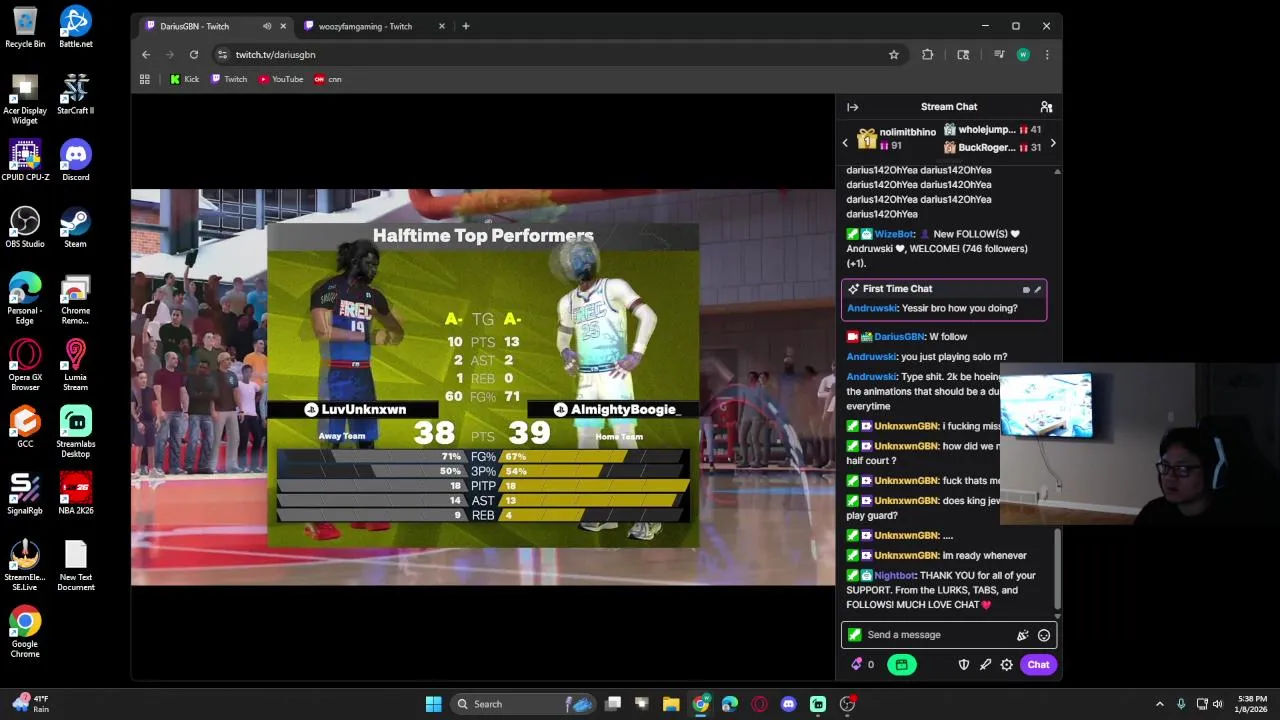Screen dimensions: 1280x720
Task: Edit pencil icon on First Time Chat
Action: tap(1037, 289)
